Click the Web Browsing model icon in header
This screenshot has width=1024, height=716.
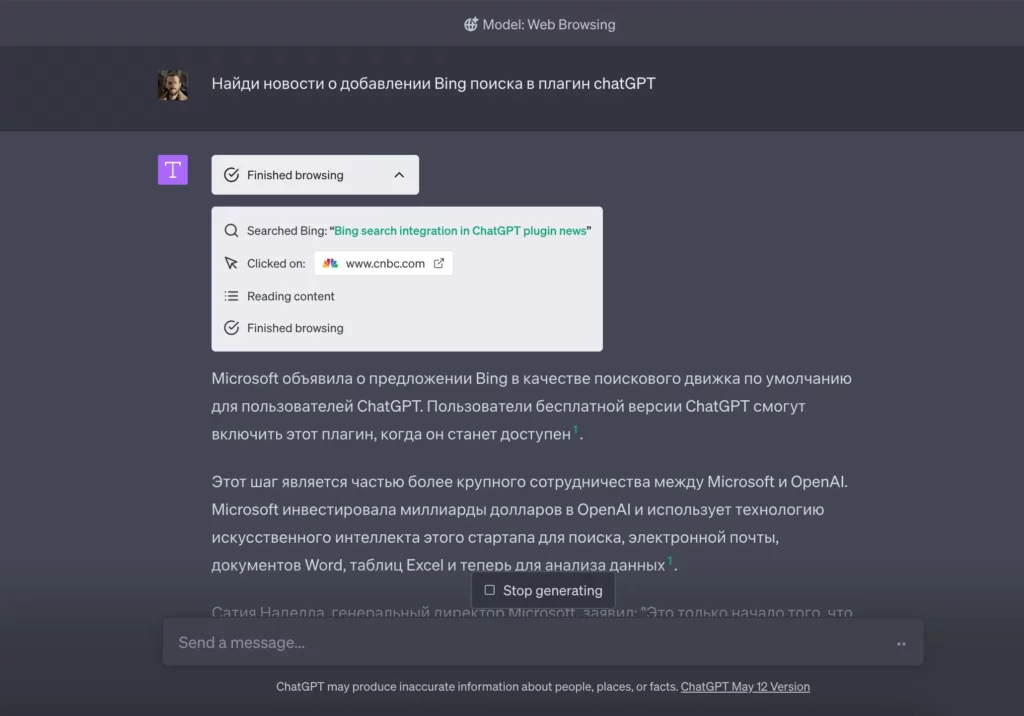[470, 24]
